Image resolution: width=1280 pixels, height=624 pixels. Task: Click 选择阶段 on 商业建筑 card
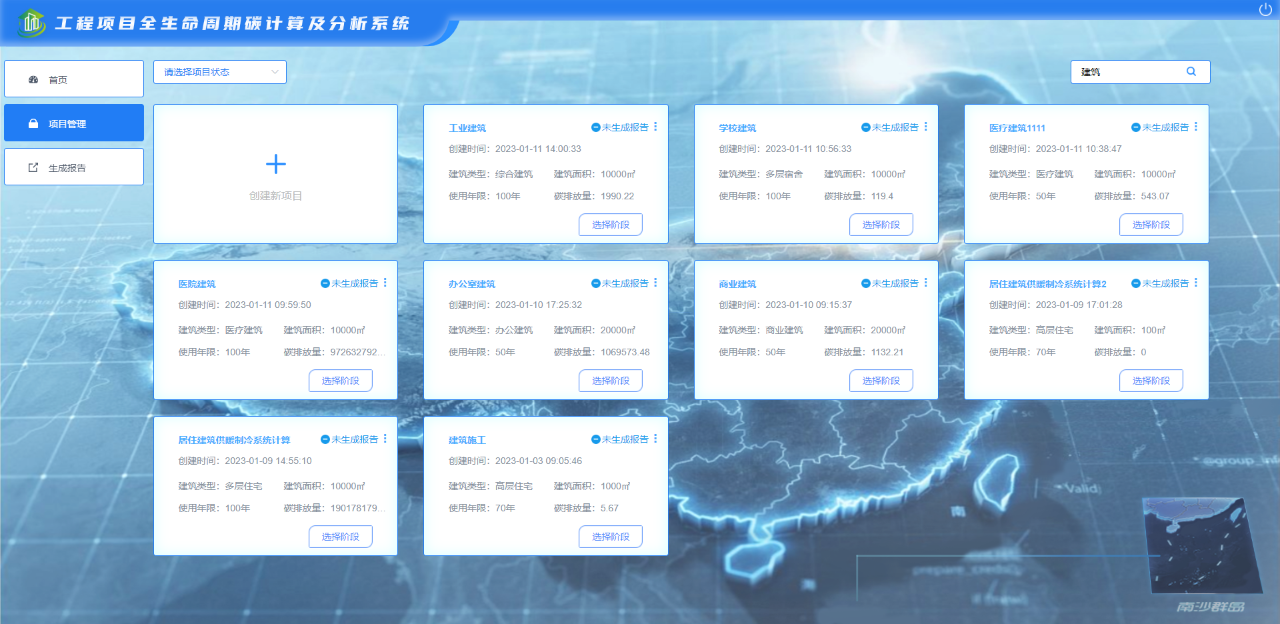coord(881,381)
